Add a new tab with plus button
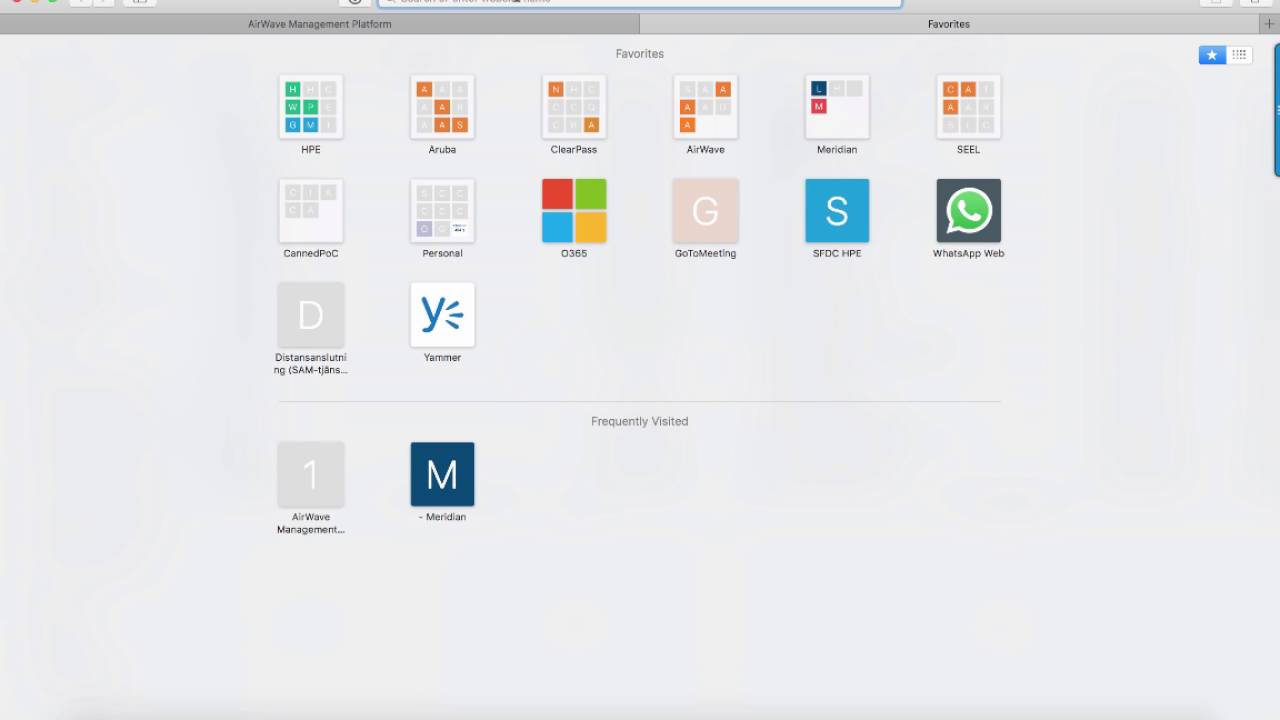 coord(1269,24)
